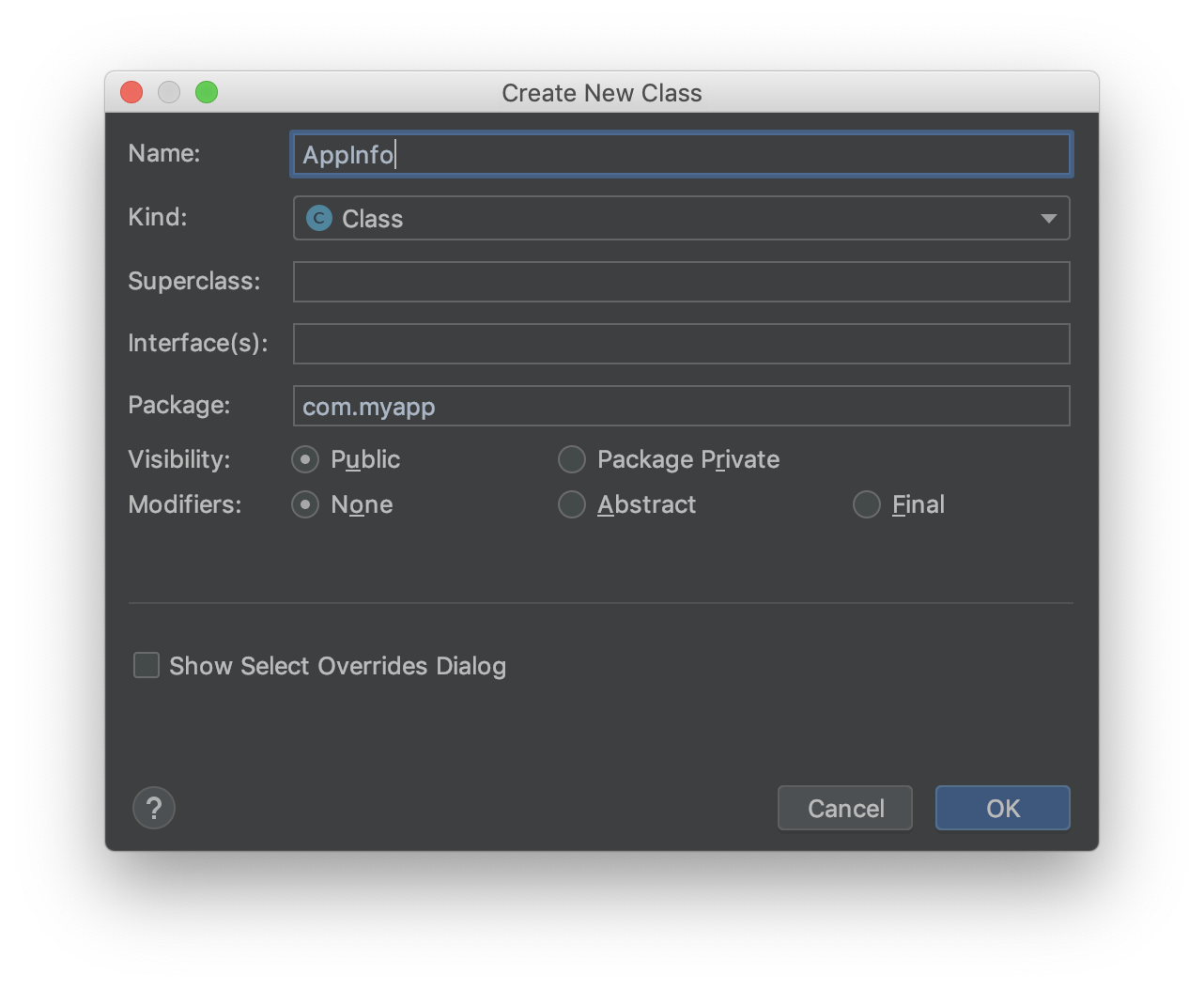Viewport: 1204px width, 990px height.
Task: Confirm with the OK button
Action: 1003,808
